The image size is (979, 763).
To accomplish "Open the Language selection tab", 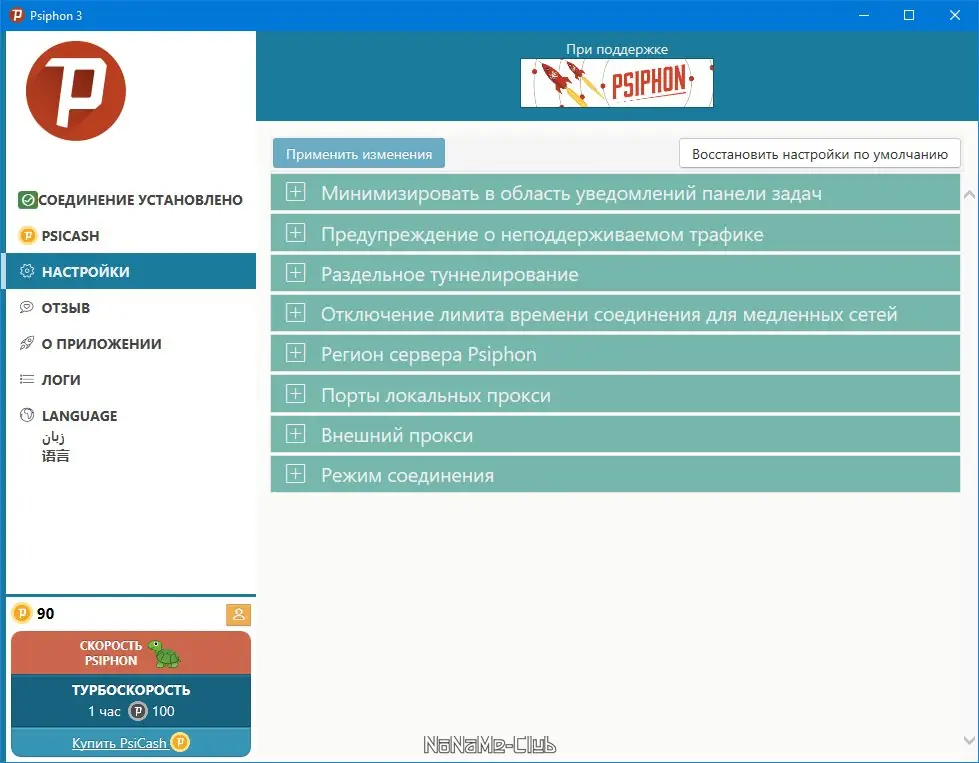I will coord(130,435).
